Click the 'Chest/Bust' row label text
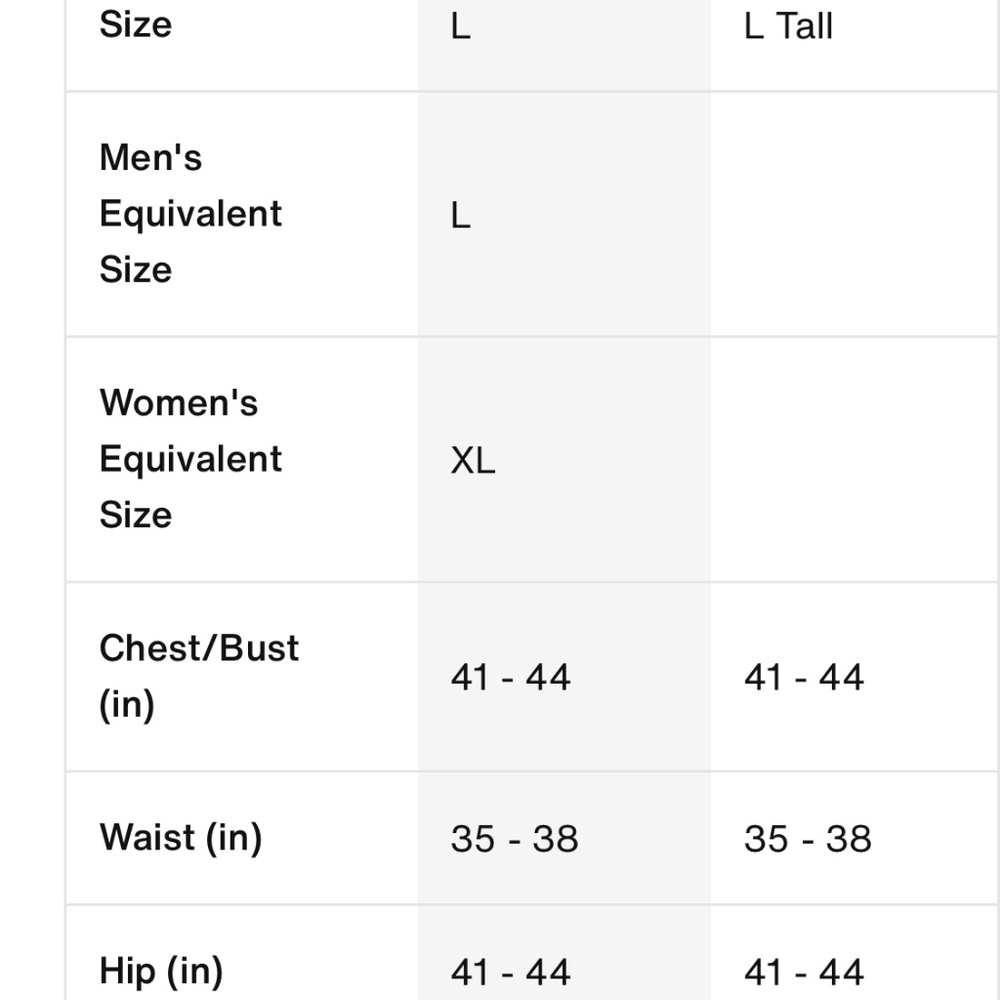This screenshot has width=1000, height=1000. 199,648
